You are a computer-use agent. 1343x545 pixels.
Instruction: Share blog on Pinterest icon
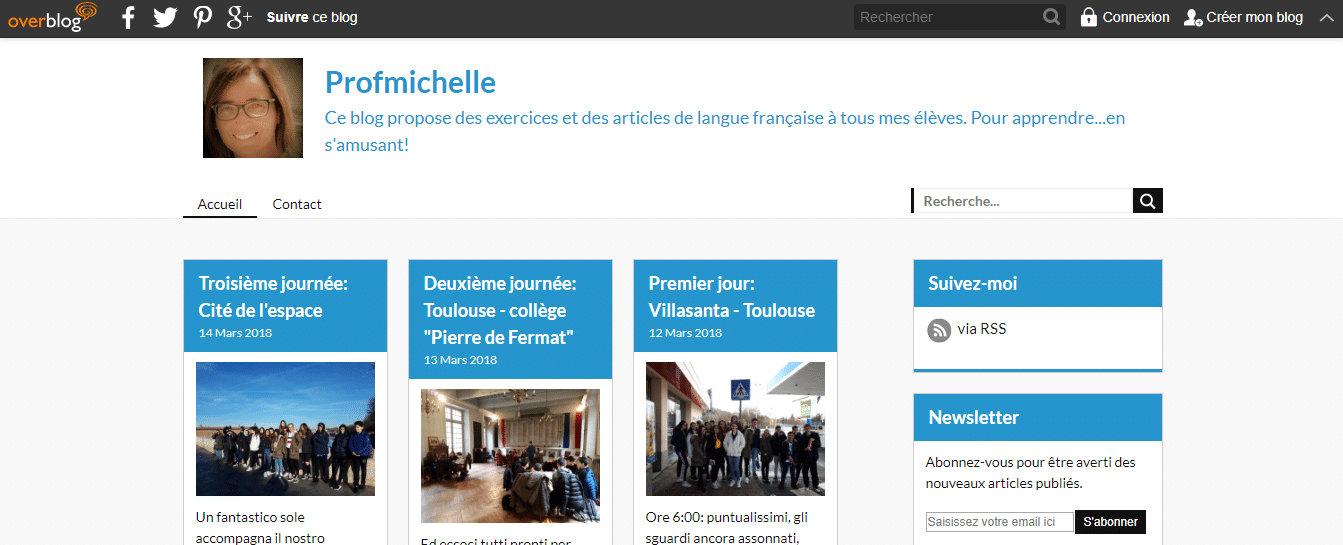(203, 17)
